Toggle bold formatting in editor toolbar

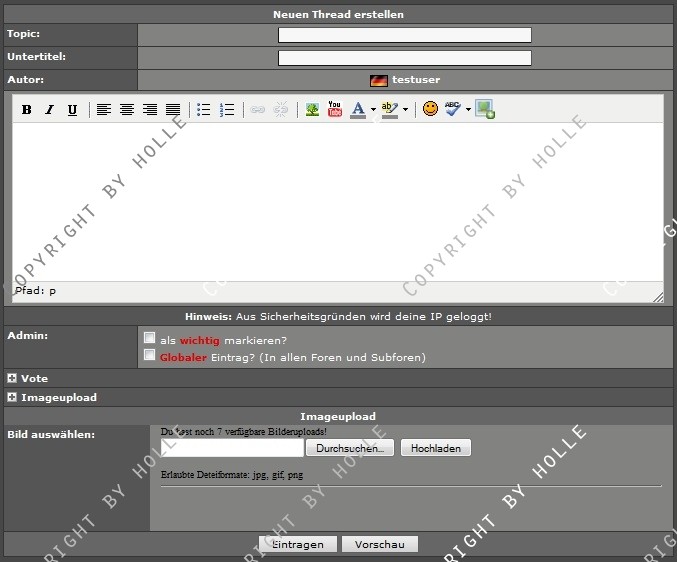coord(27,110)
